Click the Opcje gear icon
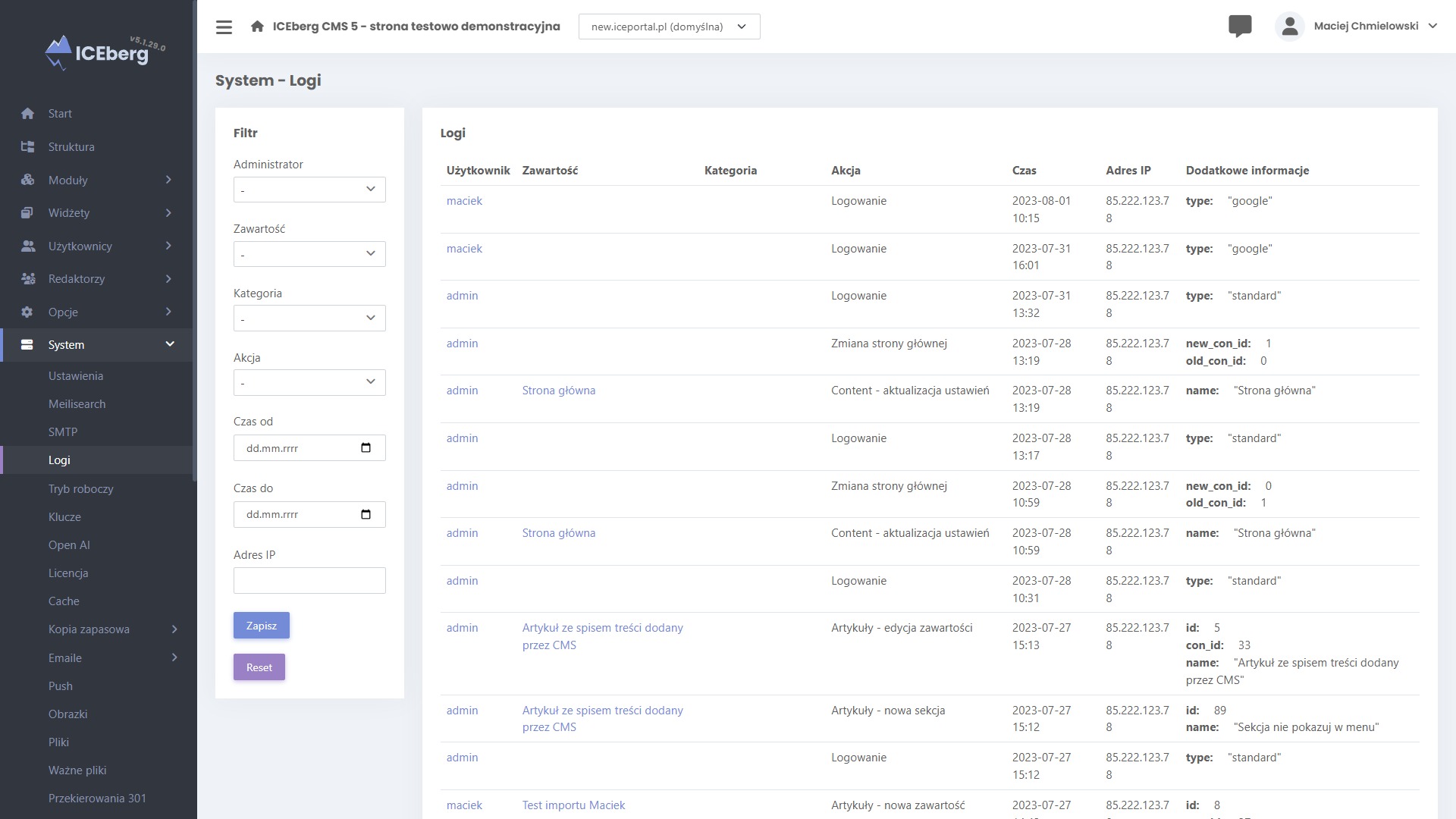This screenshot has width=1456, height=819. tap(28, 312)
